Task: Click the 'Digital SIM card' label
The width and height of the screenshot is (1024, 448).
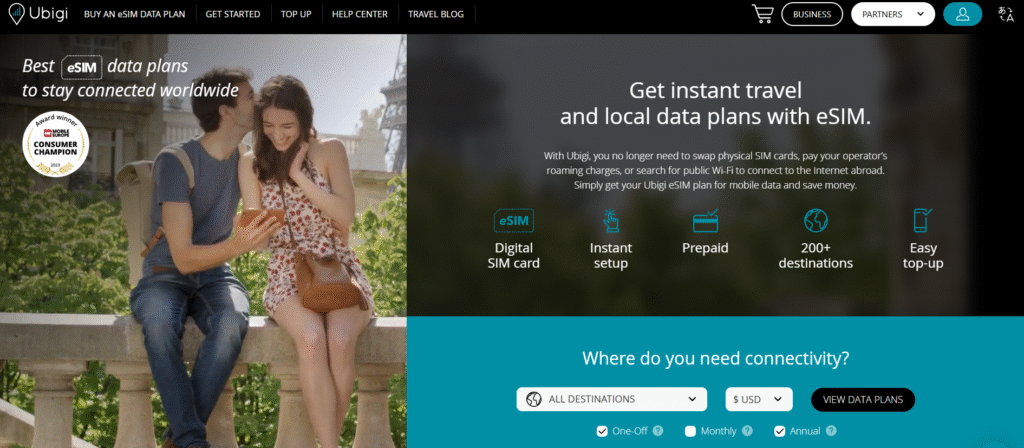Action: click(514, 256)
